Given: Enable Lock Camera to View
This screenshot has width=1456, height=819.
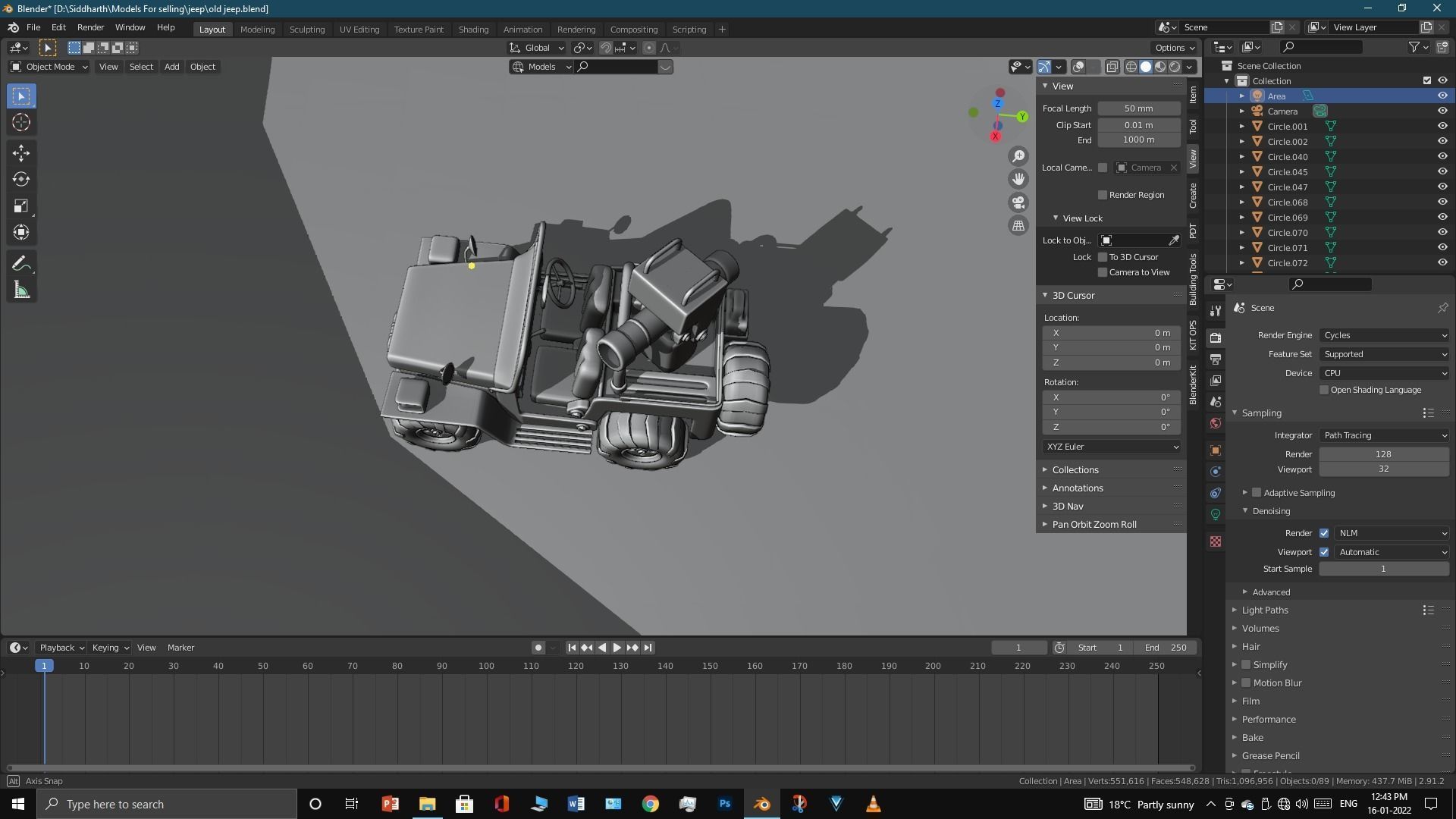Looking at the screenshot, I should coord(1103,272).
